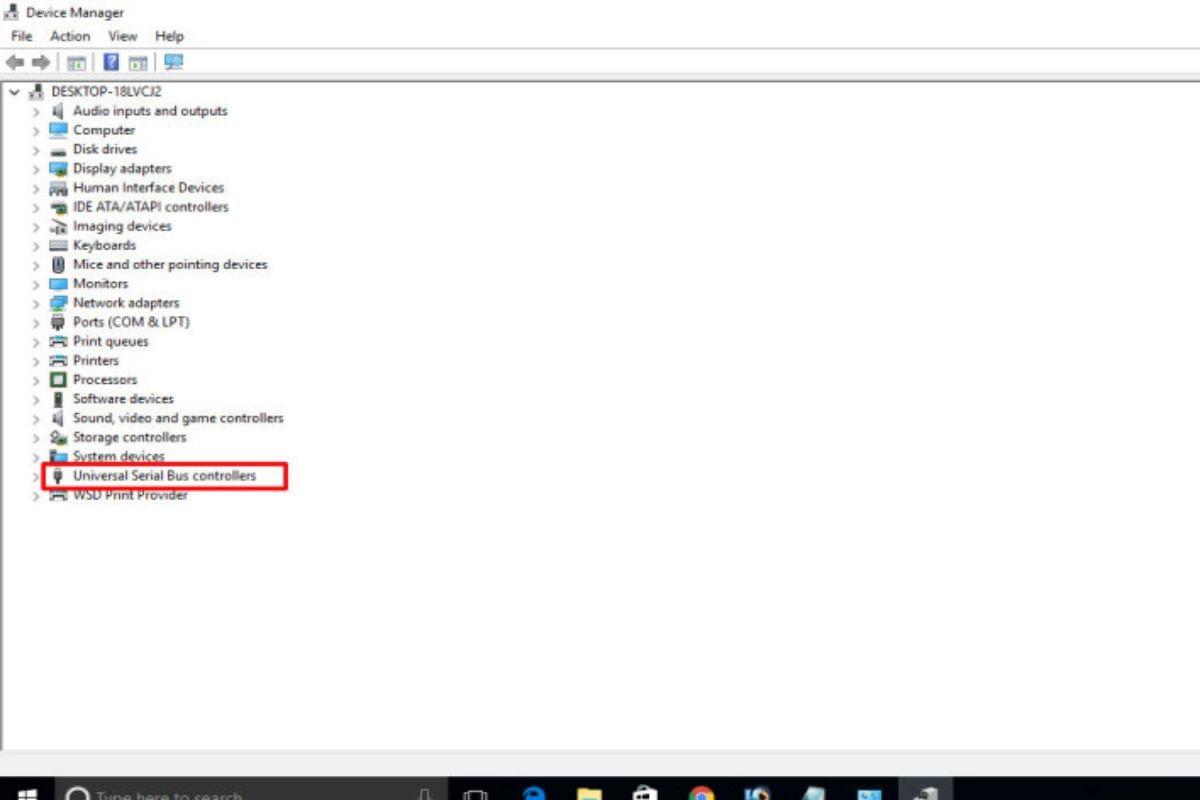Click the Forward arrow toolbar icon
Viewport: 1200px width, 800px height.
pos(41,63)
